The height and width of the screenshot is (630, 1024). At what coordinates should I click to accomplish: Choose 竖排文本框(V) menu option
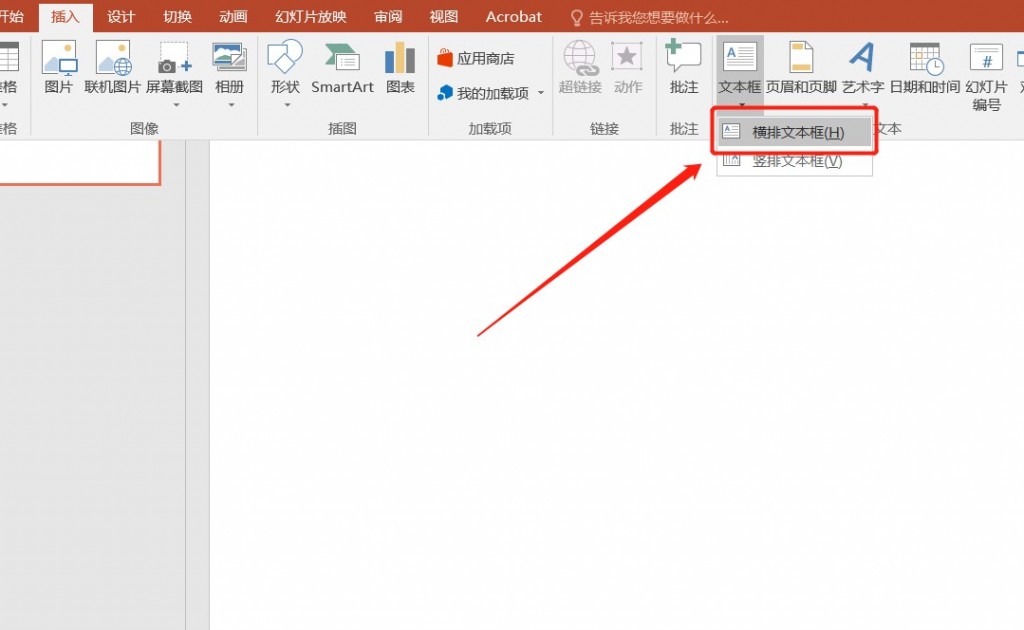[x=796, y=161]
